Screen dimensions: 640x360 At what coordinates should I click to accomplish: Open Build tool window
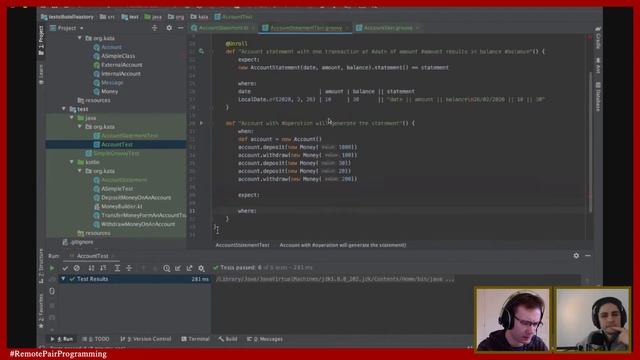coord(228,339)
